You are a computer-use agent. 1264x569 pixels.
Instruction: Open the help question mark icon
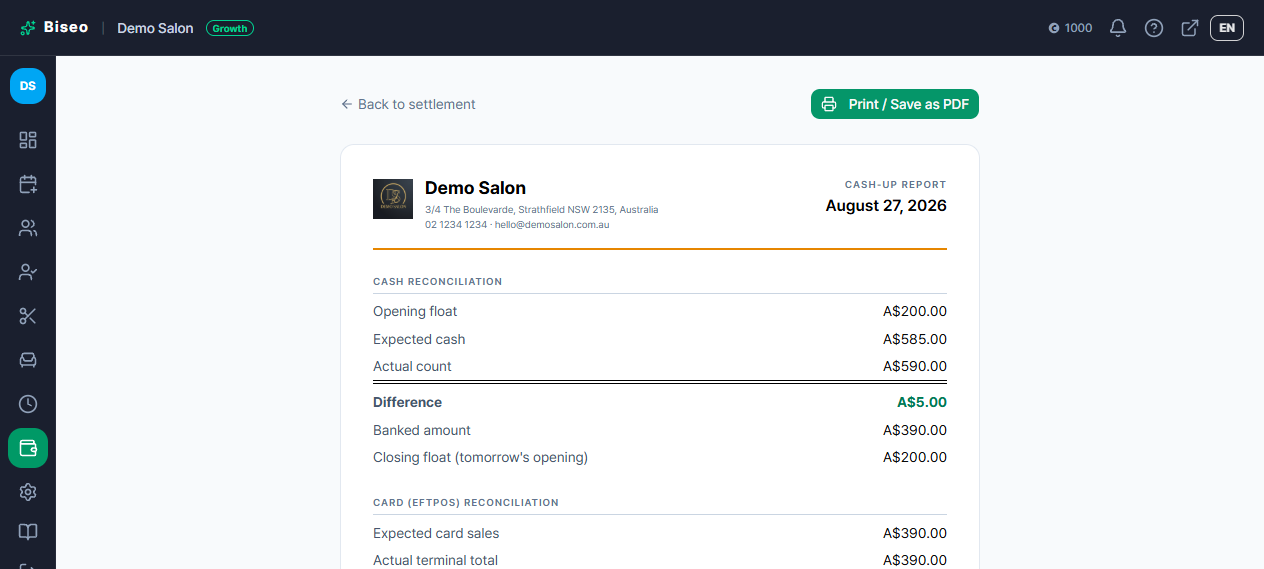click(x=1154, y=28)
